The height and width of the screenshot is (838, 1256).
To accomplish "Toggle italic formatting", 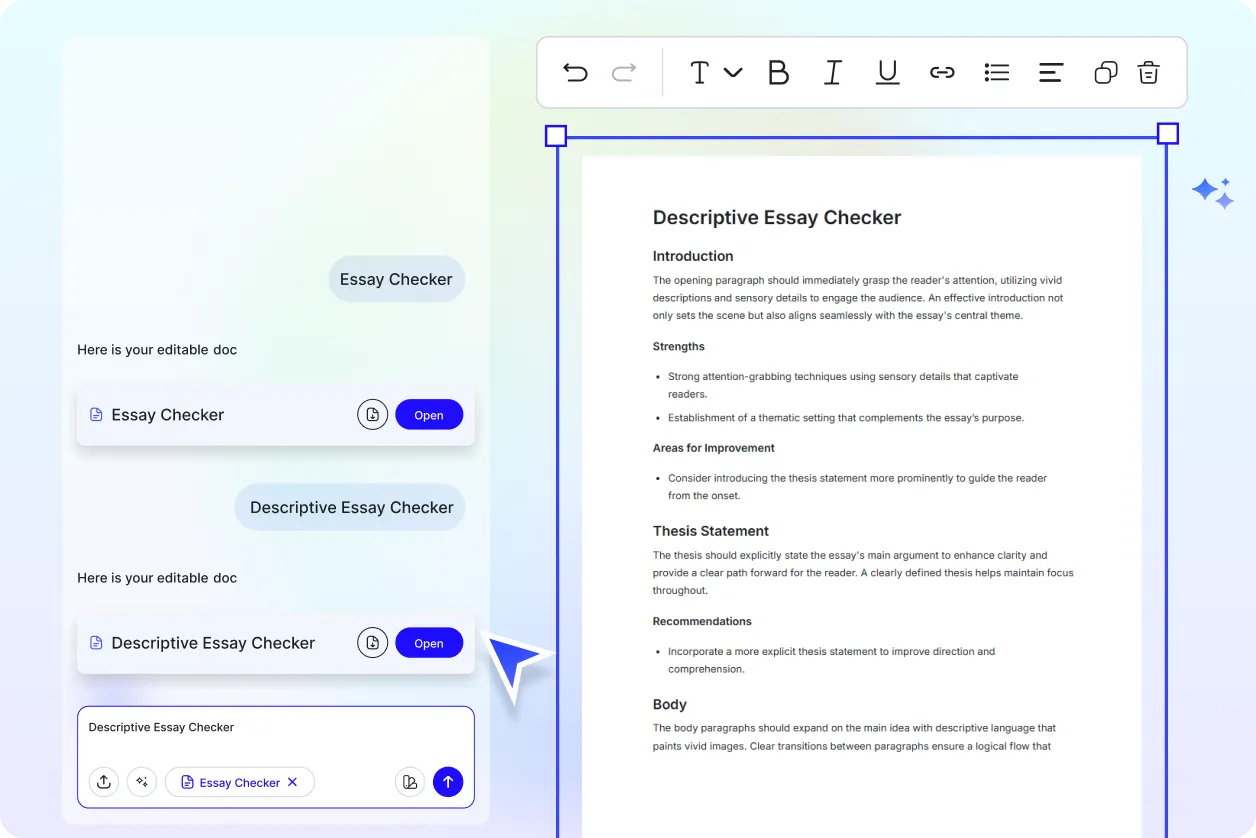I will click(x=832, y=72).
